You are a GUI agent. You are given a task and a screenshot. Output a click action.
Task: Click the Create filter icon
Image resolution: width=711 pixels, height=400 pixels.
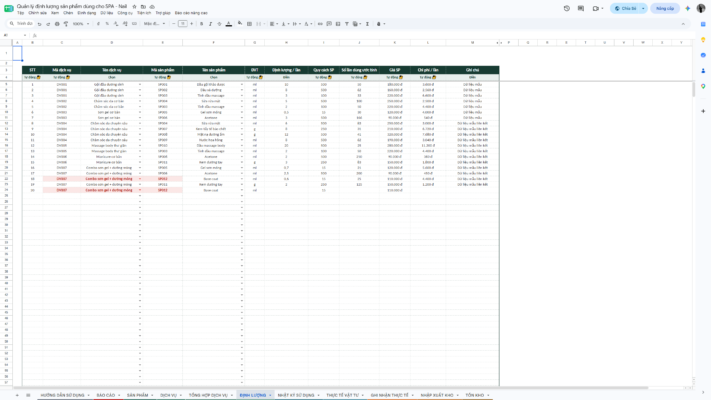tap(347, 24)
